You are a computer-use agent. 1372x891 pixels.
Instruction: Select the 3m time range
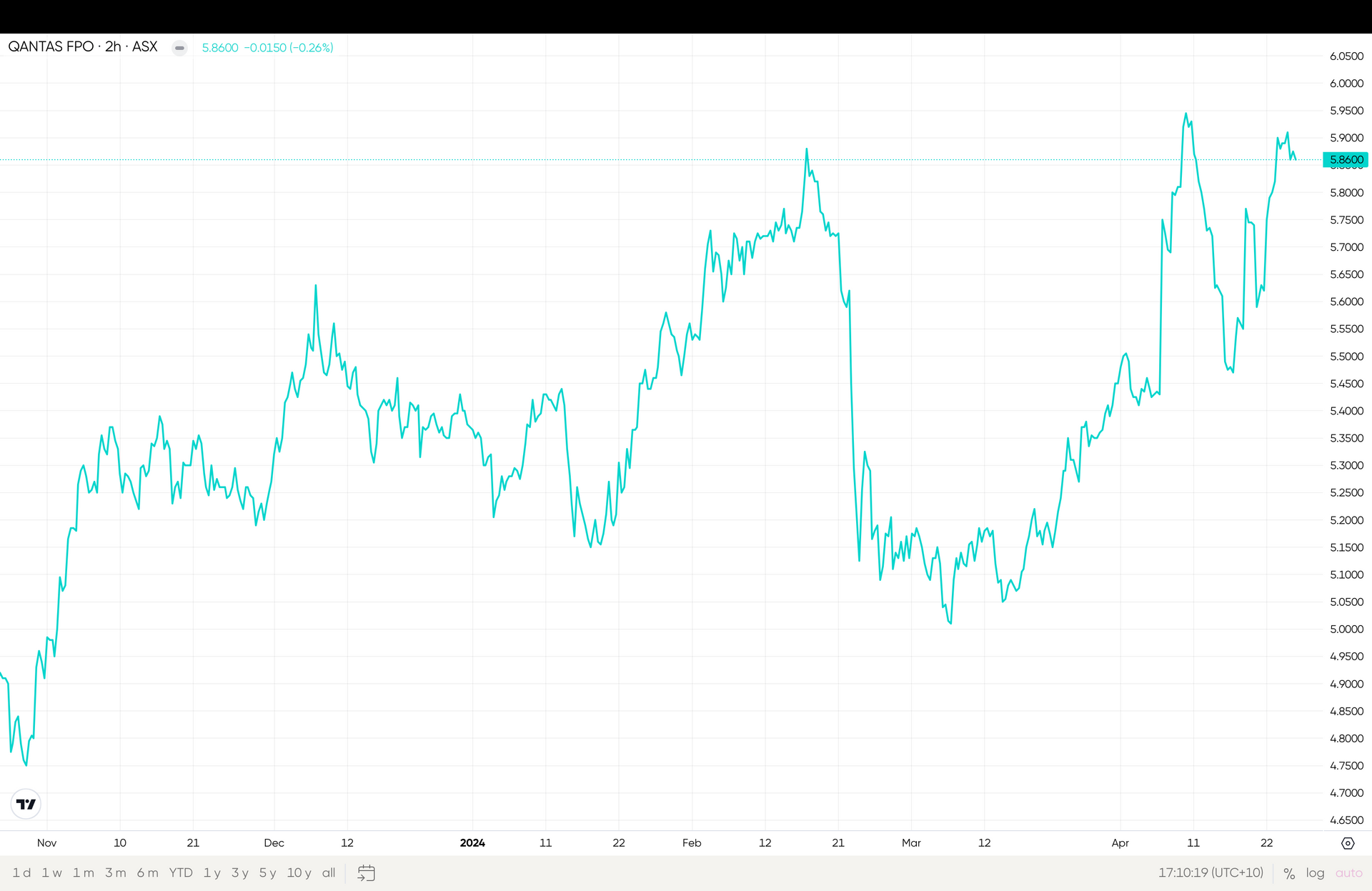tap(115, 873)
